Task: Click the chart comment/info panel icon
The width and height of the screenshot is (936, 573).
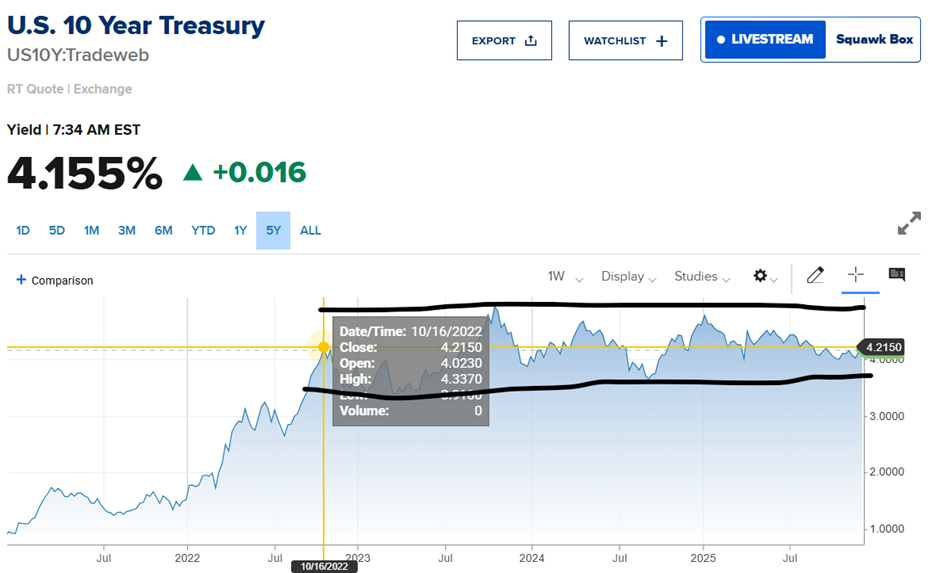Action: pyautogui.click(x=896, y=275)
